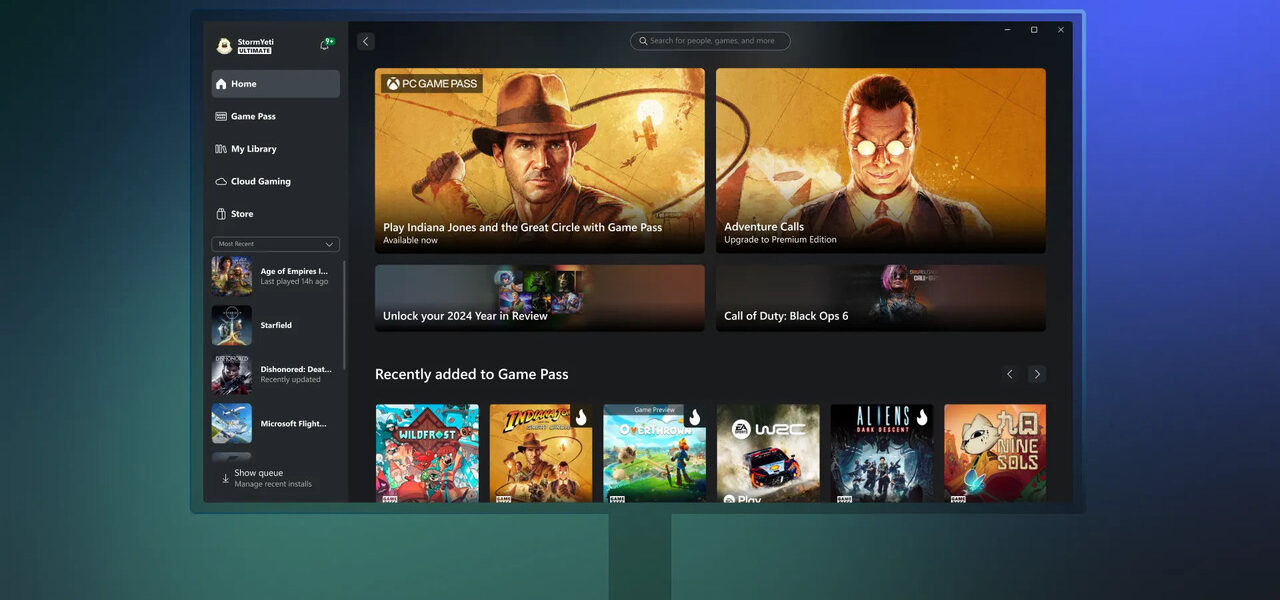Select Dishonored: Death in recent list
1280x600 pixels.
[275, 374]
